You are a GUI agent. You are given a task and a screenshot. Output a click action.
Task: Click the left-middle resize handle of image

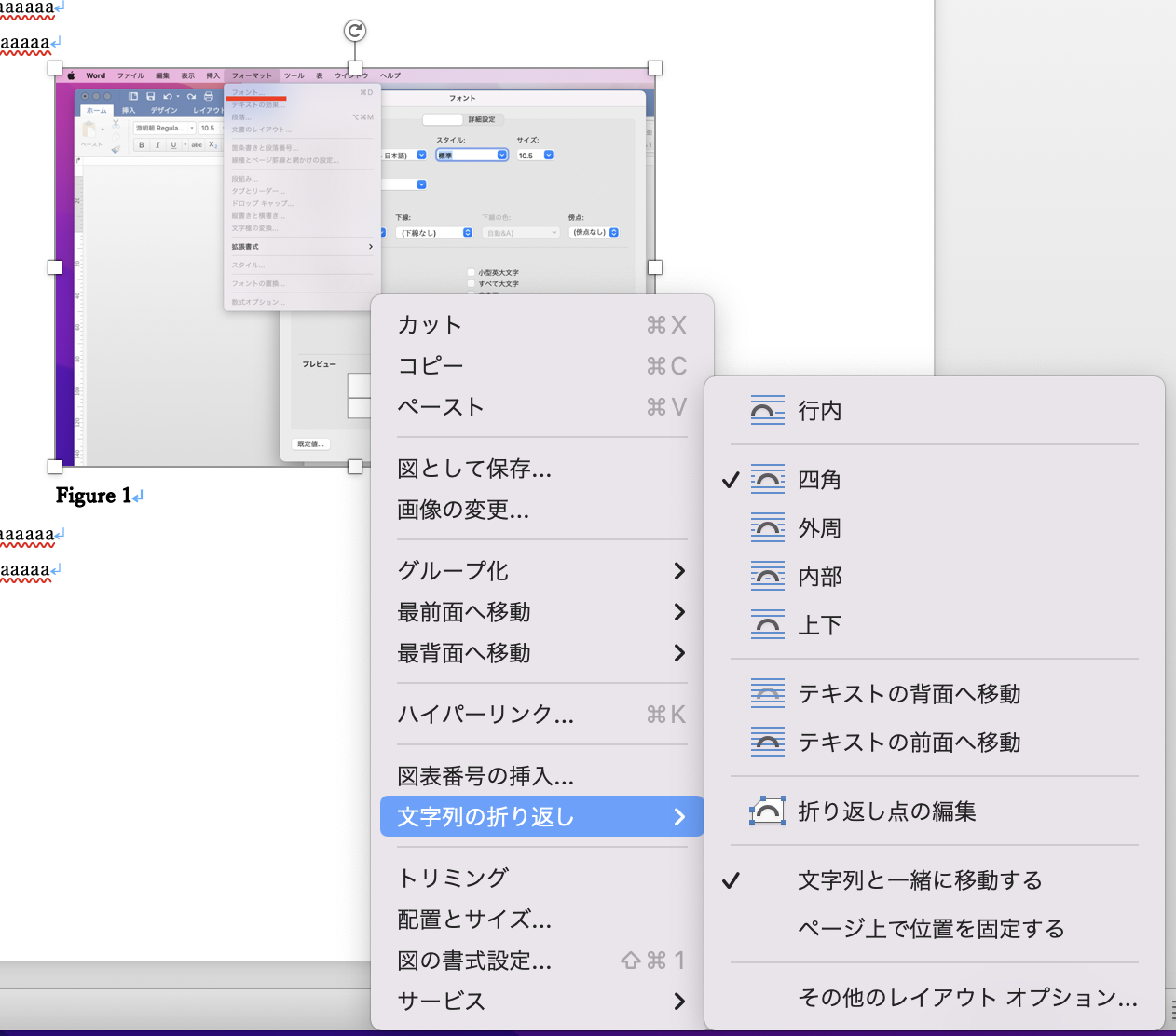[55, 267]
